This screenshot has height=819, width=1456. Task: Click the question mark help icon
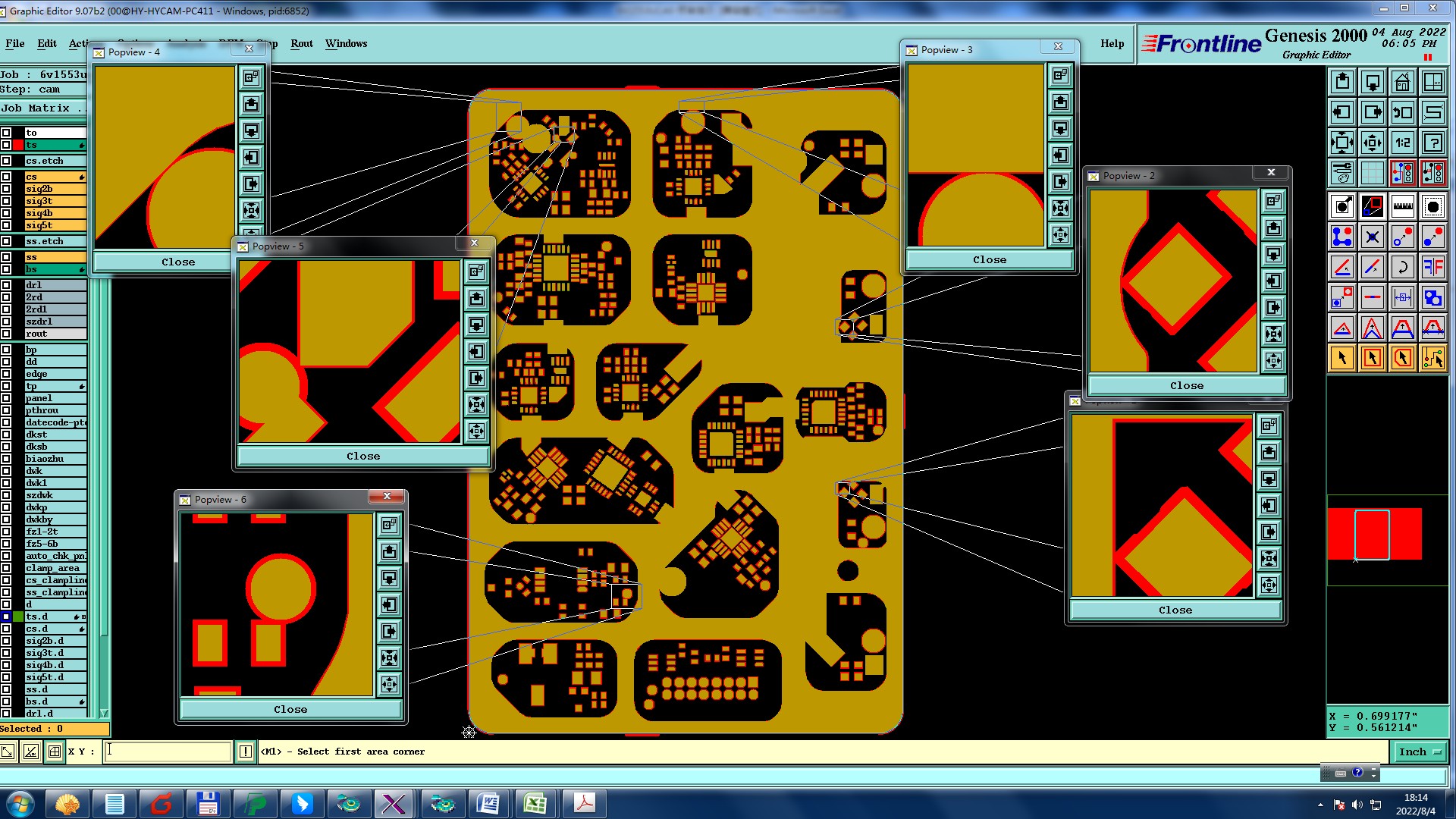pyautogui.click(x=1432, y=143)
